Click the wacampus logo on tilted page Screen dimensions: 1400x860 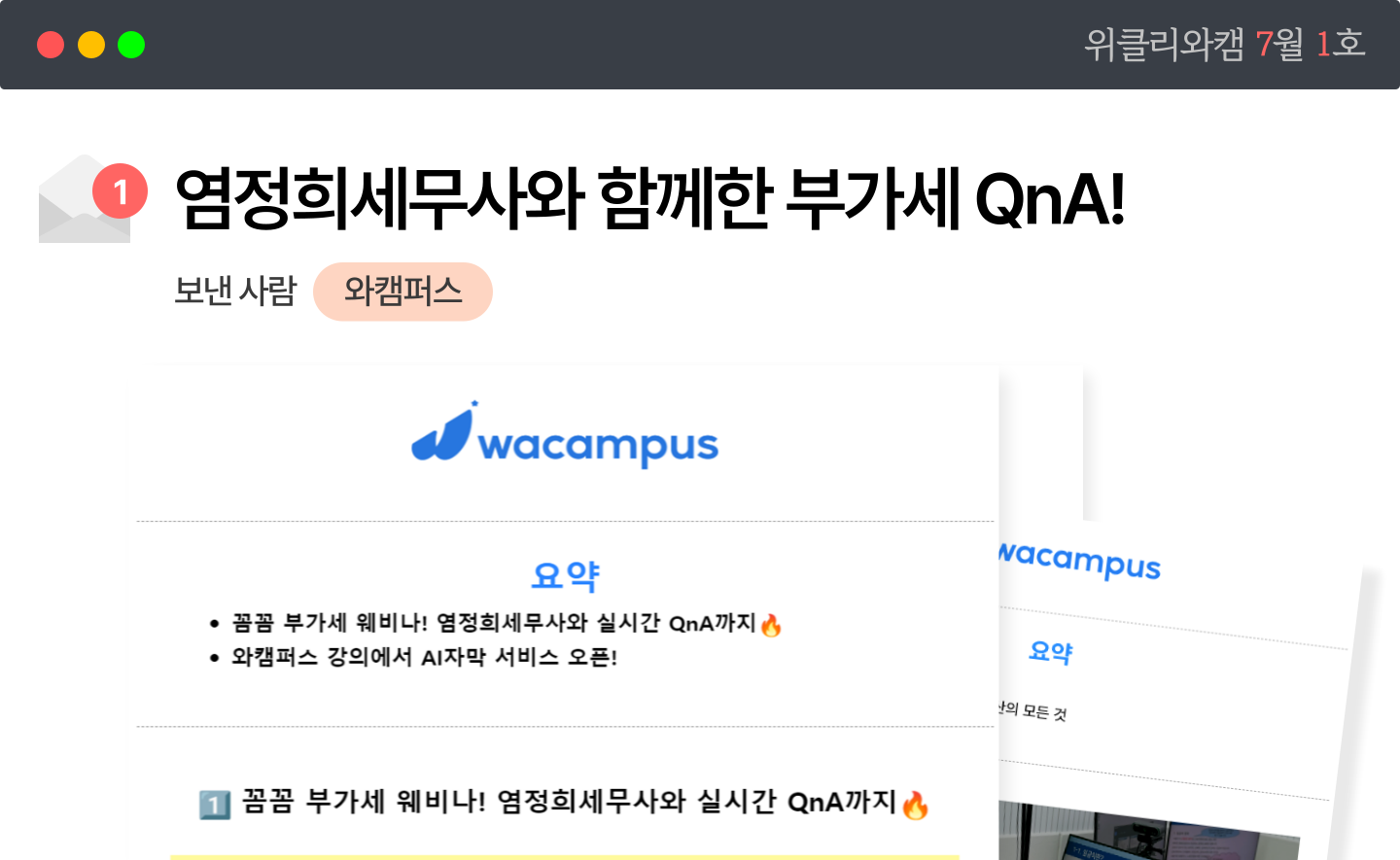(x=1079, y=561)
